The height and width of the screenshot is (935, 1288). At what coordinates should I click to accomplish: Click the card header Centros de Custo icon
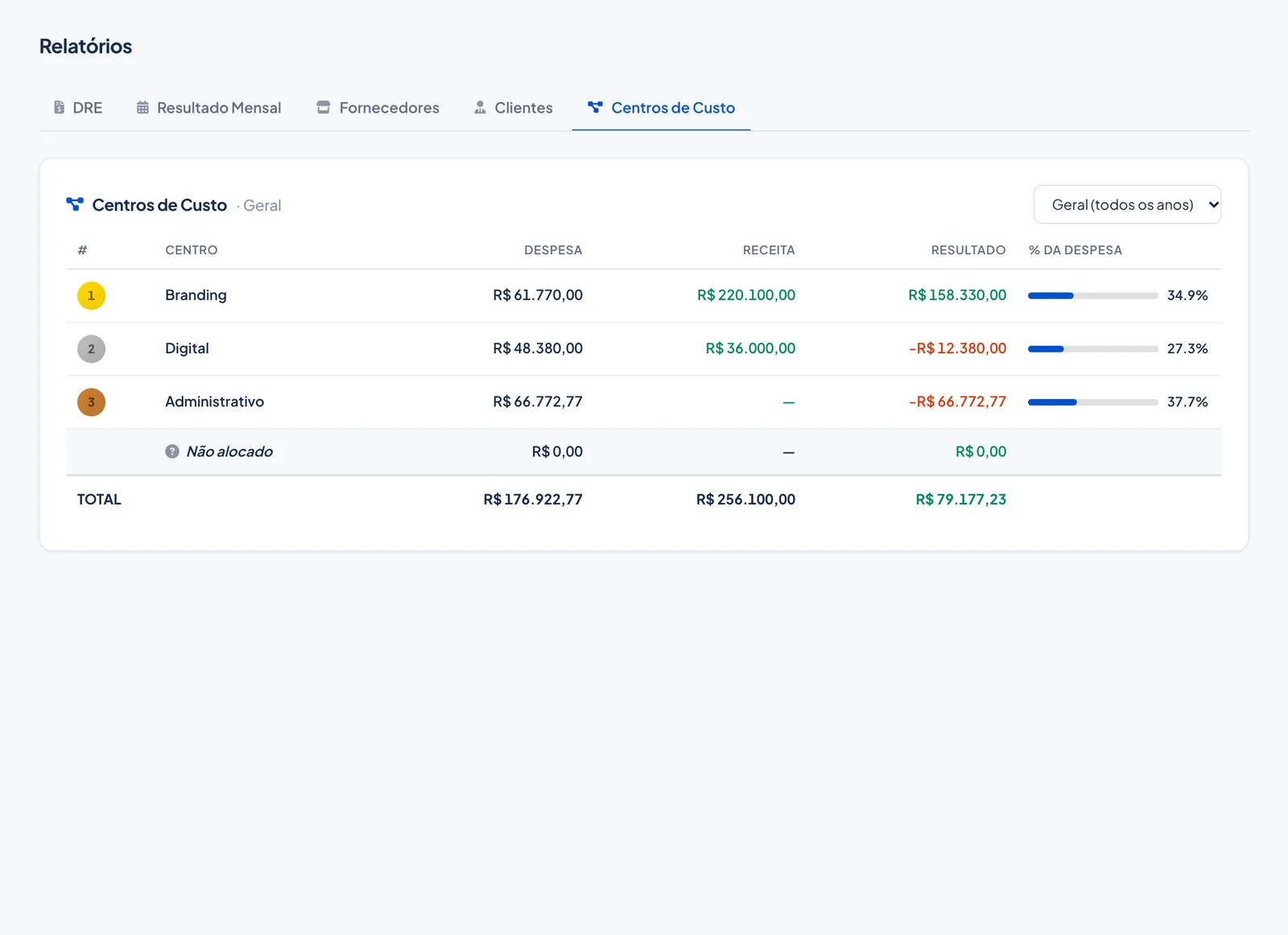(x=75, y=204)
